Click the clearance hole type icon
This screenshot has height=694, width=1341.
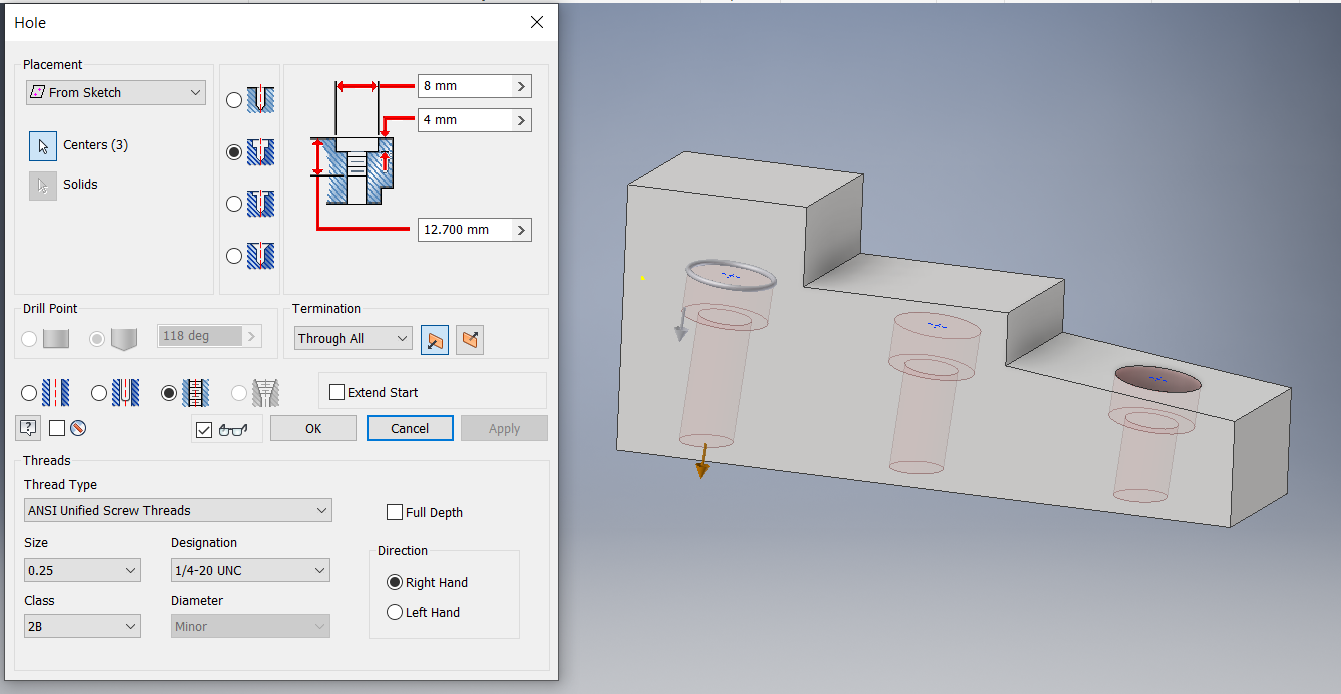[125, 393]
